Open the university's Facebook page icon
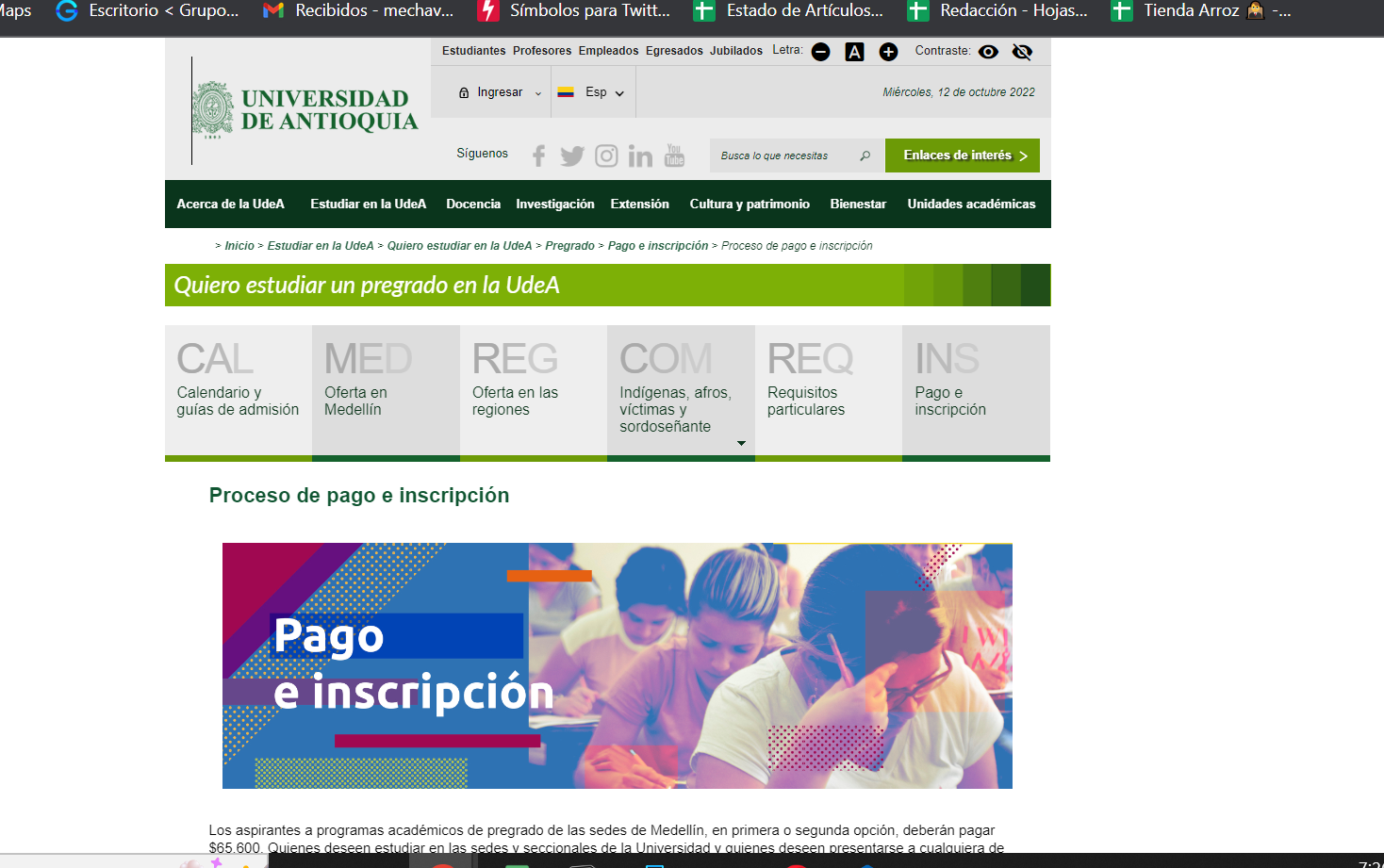Image resolution: width=1384 pixels, height=868 pixels. [538, 156]
